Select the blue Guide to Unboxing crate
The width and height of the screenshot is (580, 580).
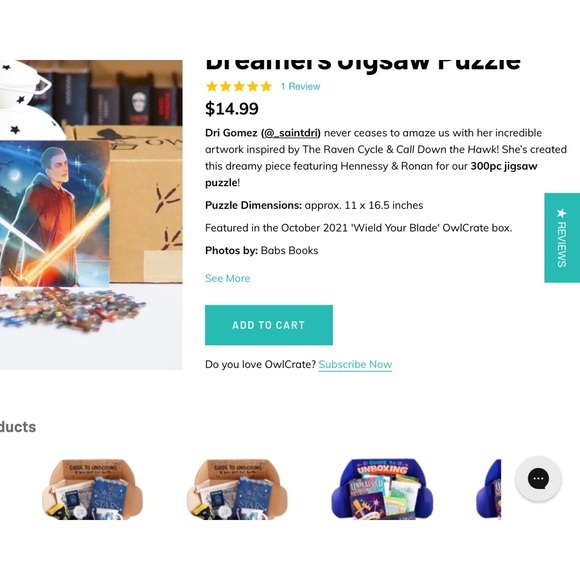(x=382, y=489)
